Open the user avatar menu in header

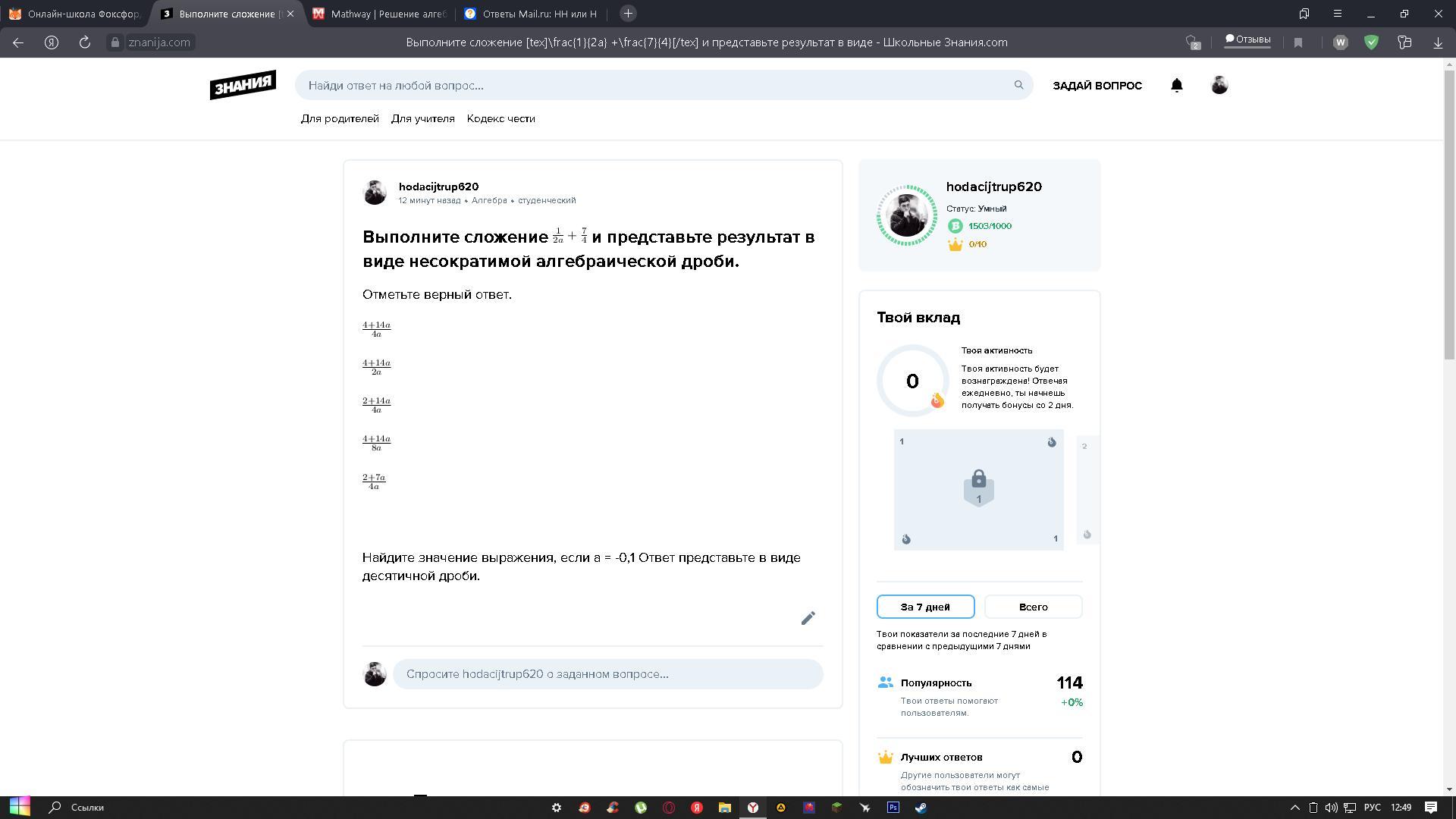[x=1219, y=86]
